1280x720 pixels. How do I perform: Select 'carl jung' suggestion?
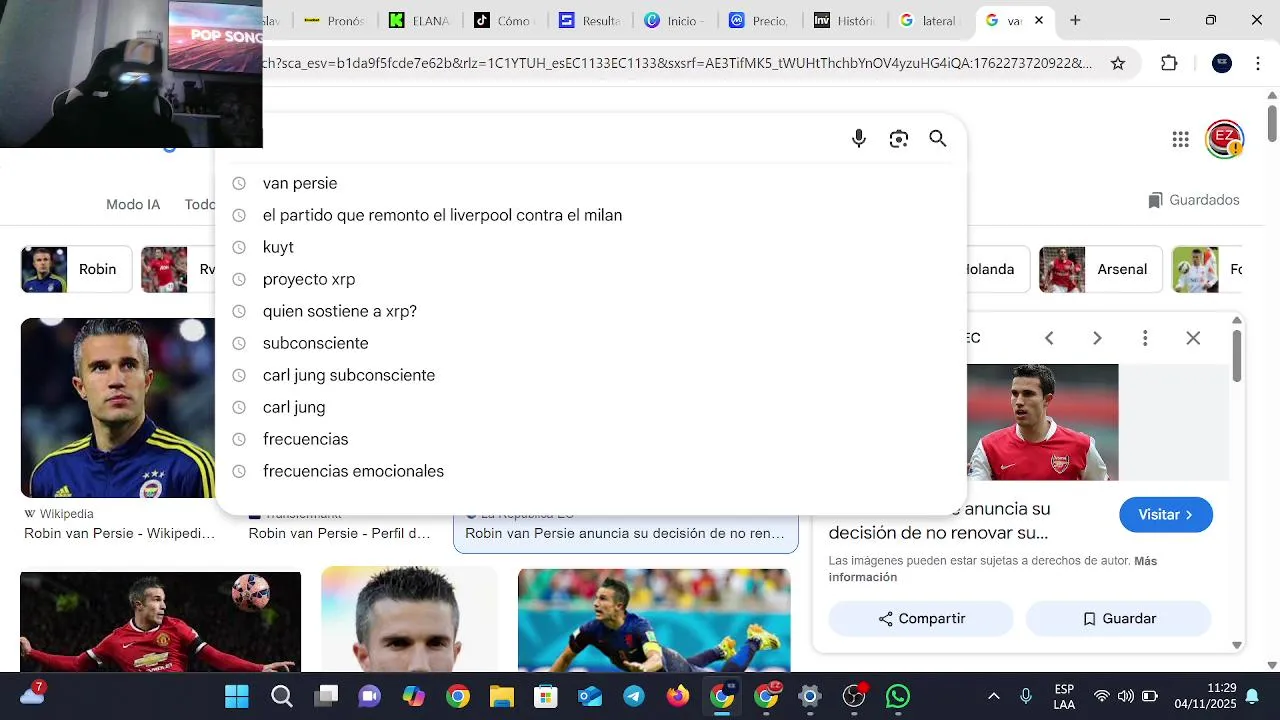coord(590,407)
